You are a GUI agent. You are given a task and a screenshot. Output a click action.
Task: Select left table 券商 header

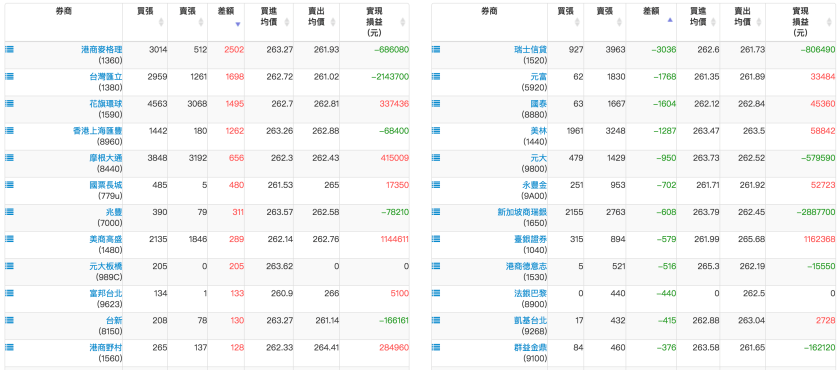(x=64, y=10)
